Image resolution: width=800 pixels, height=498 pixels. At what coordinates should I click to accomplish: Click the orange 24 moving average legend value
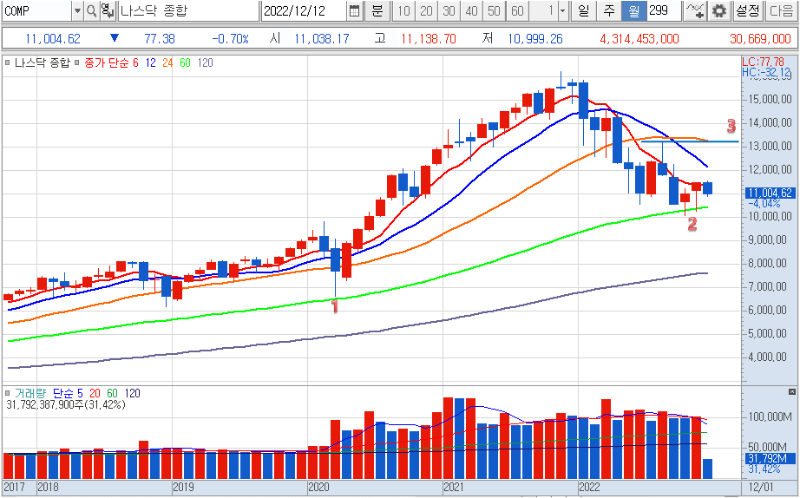coord(168,63)
